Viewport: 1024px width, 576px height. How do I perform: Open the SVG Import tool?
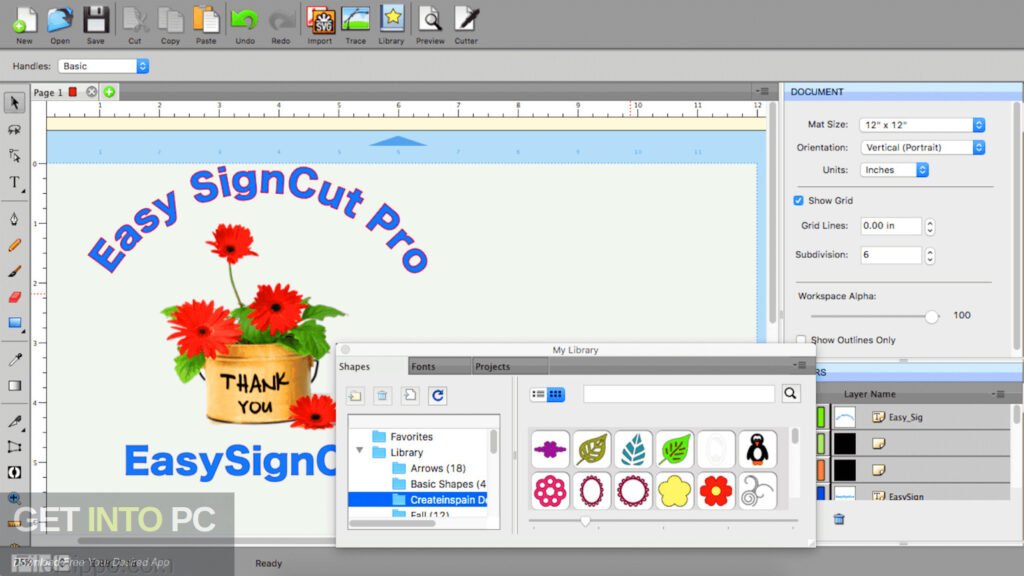tap(320, 22)
